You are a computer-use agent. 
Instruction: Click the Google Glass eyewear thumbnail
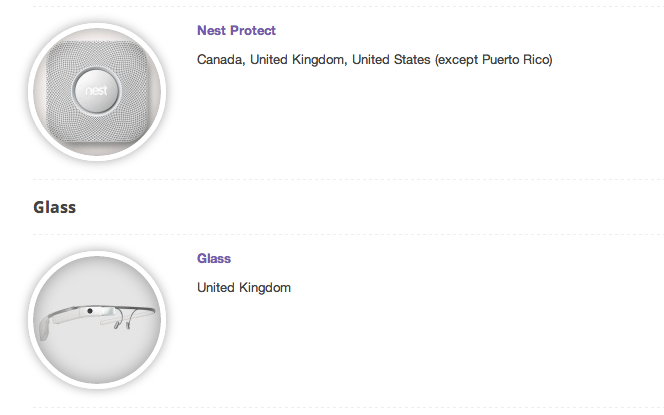97,320
